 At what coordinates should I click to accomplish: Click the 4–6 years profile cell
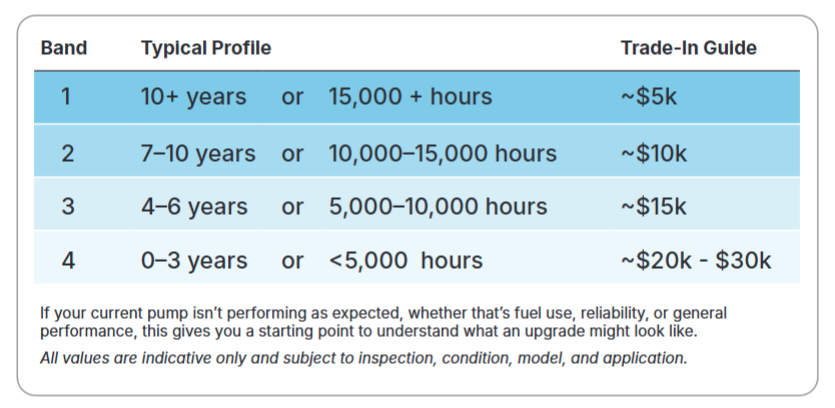coord(194,207)
